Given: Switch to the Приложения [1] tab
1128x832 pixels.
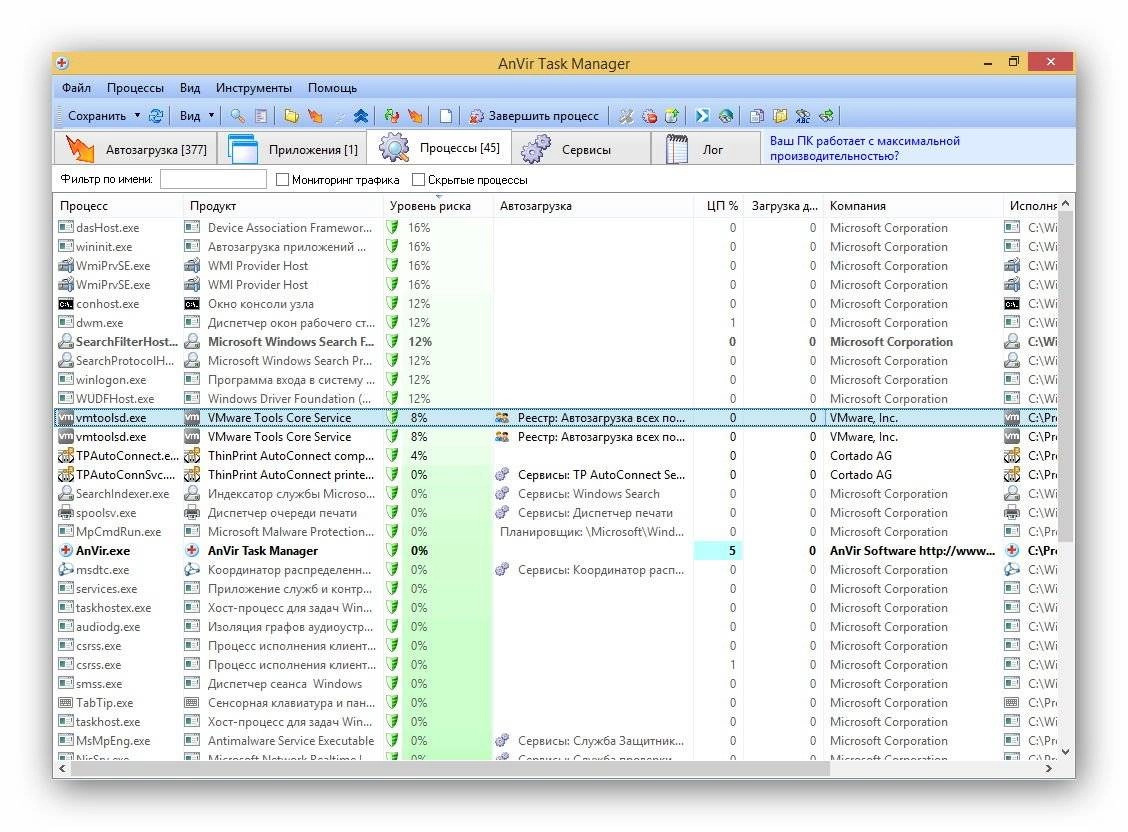Looking at the screenshot, I should (293, 149).
